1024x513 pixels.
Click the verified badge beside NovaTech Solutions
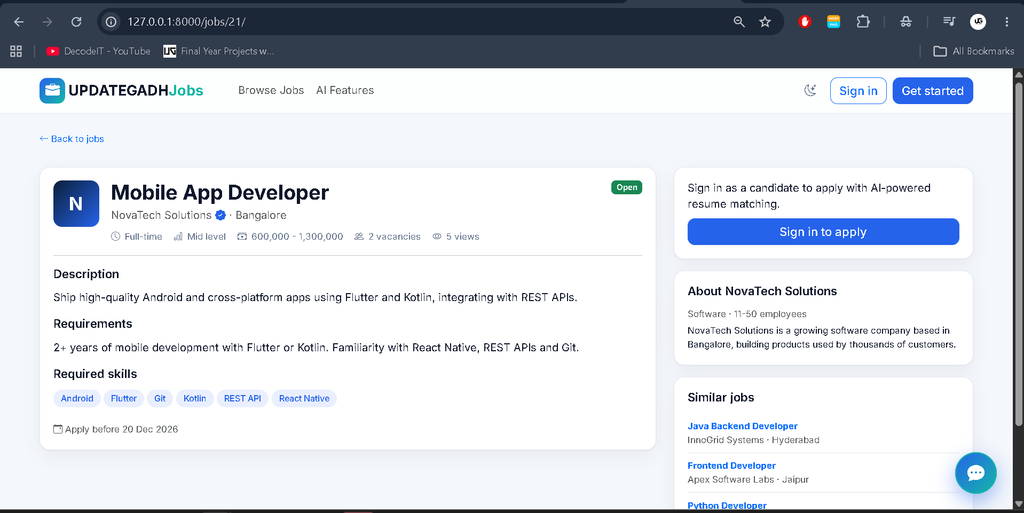221,215
